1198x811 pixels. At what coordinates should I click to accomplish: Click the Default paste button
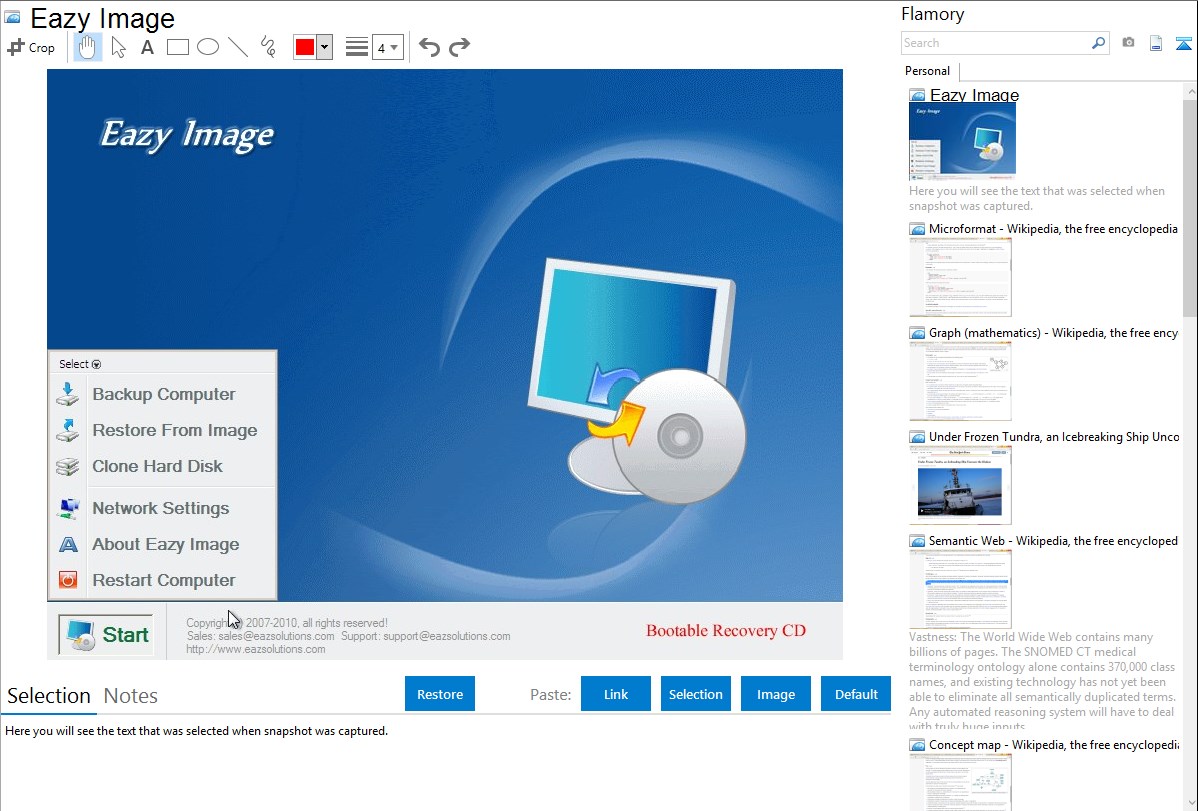click(x=856, y=694)
